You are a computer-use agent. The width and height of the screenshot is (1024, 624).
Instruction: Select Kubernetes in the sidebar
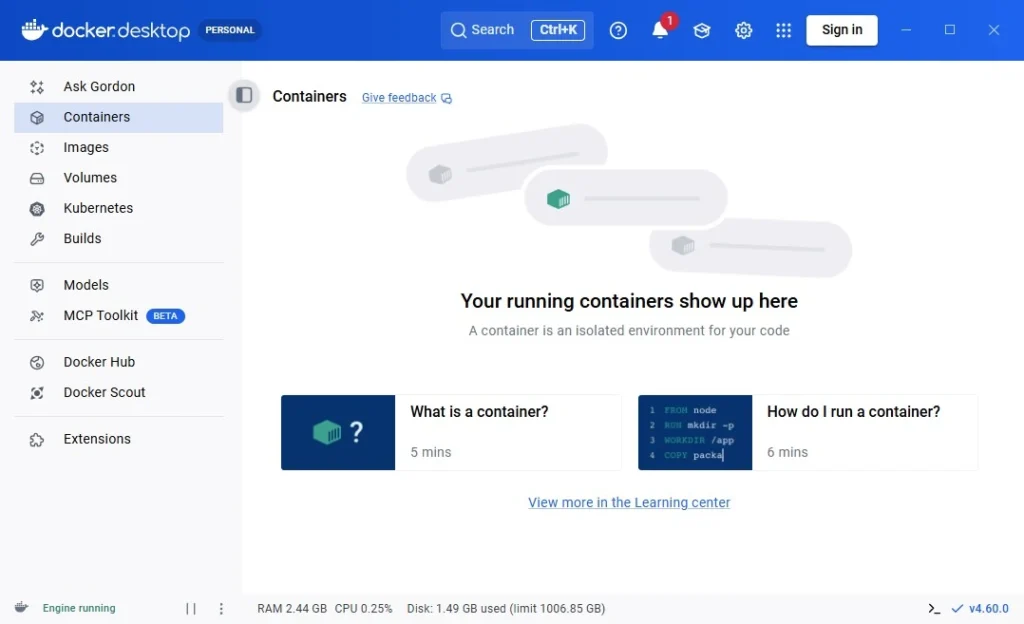click(x=98, y=208)
